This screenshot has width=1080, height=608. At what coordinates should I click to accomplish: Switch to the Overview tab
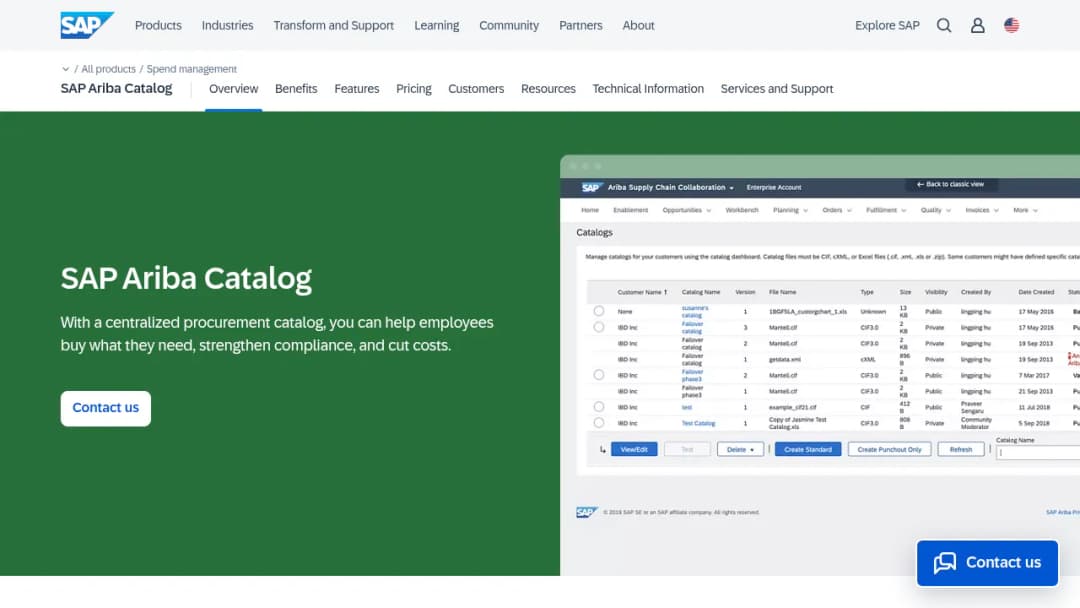click(233, 89)
